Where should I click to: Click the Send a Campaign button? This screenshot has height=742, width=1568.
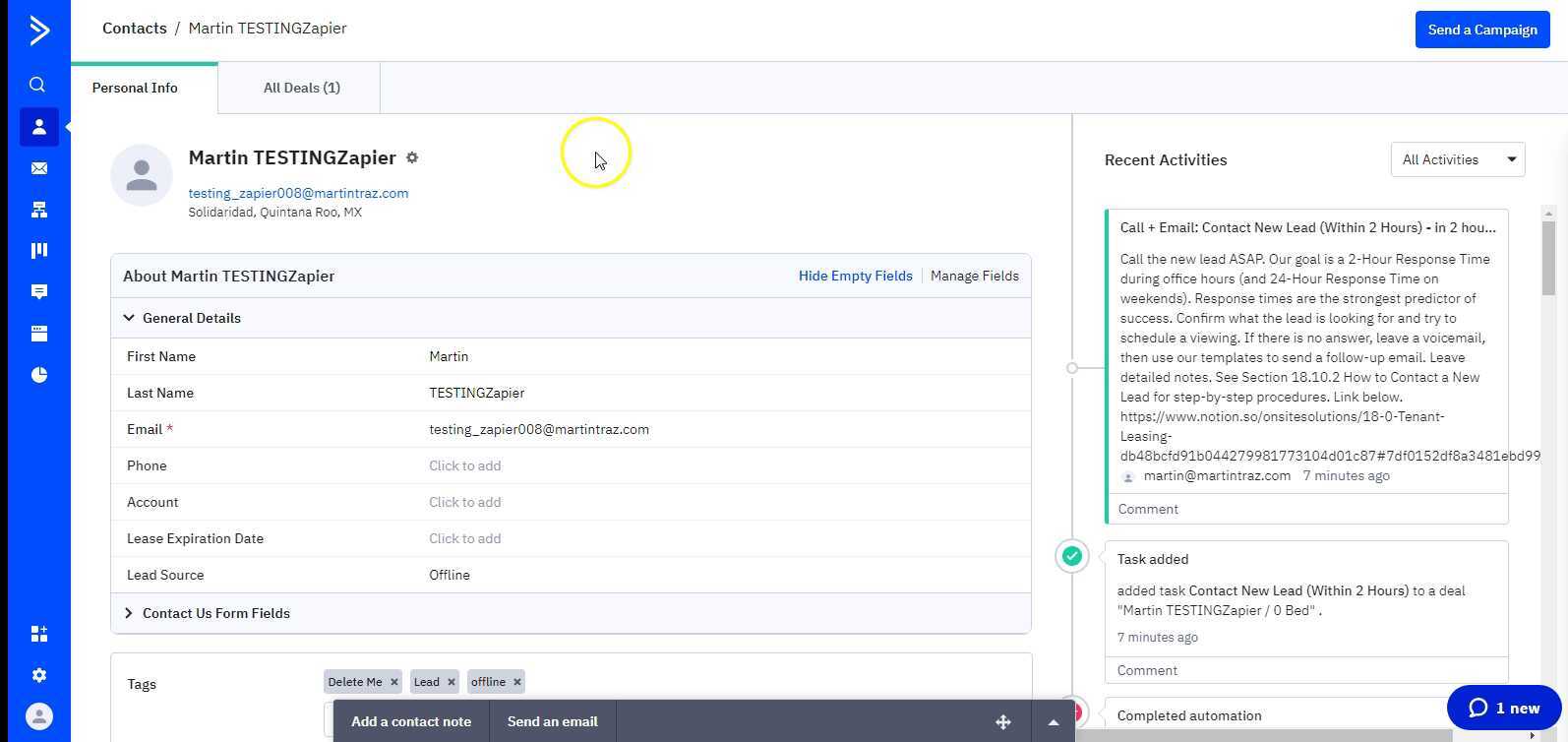pyautogui.click(x=1481, y=30)
